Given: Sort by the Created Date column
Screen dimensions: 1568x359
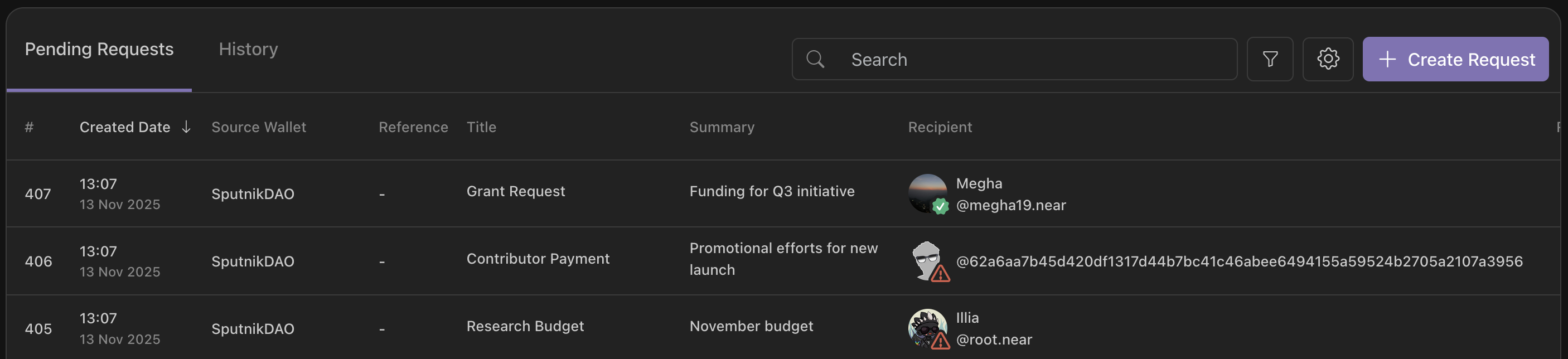Looking at the screenshot, I should pyautogui.click(x=125, y=127).
